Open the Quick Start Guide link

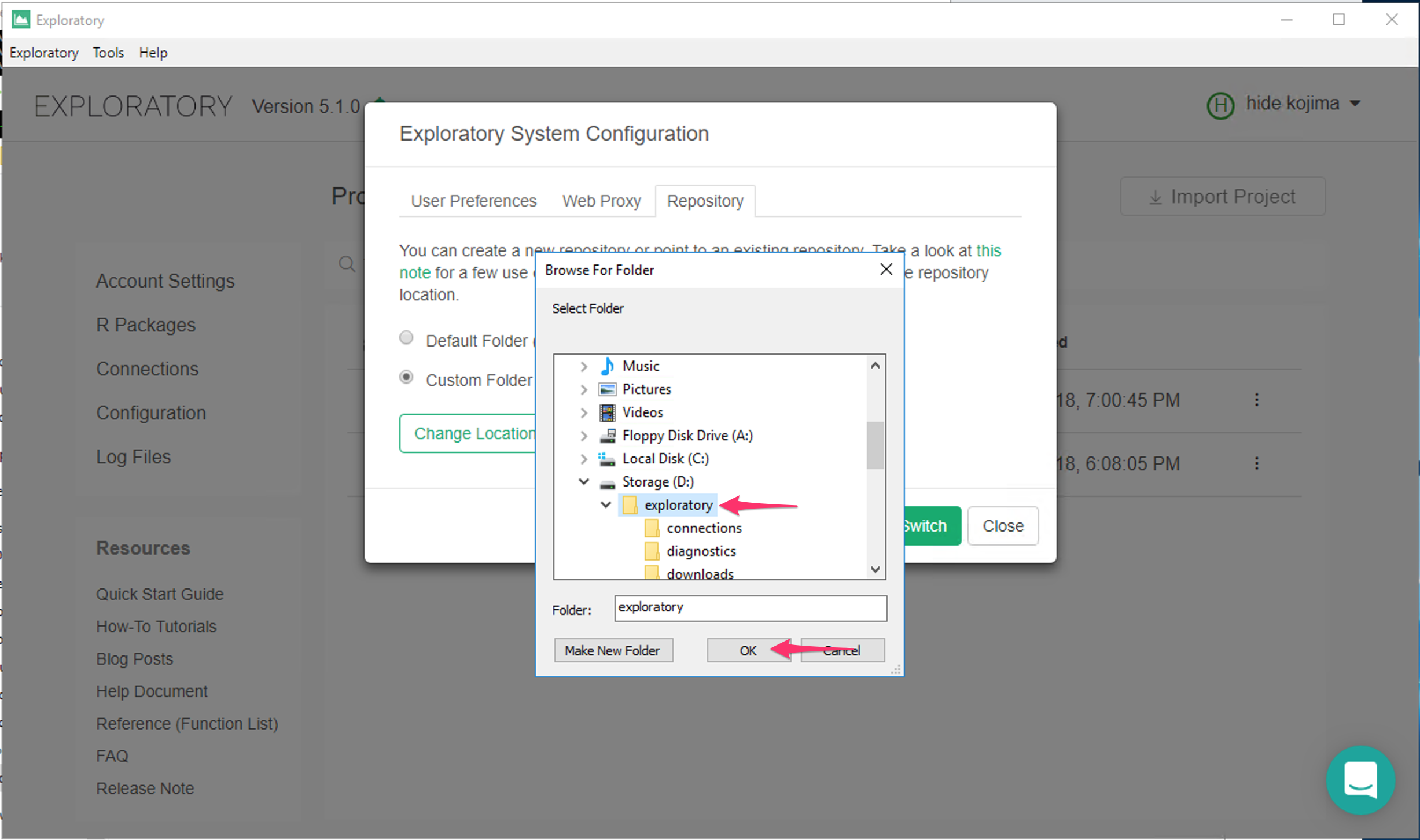click(x=160, y=594)
